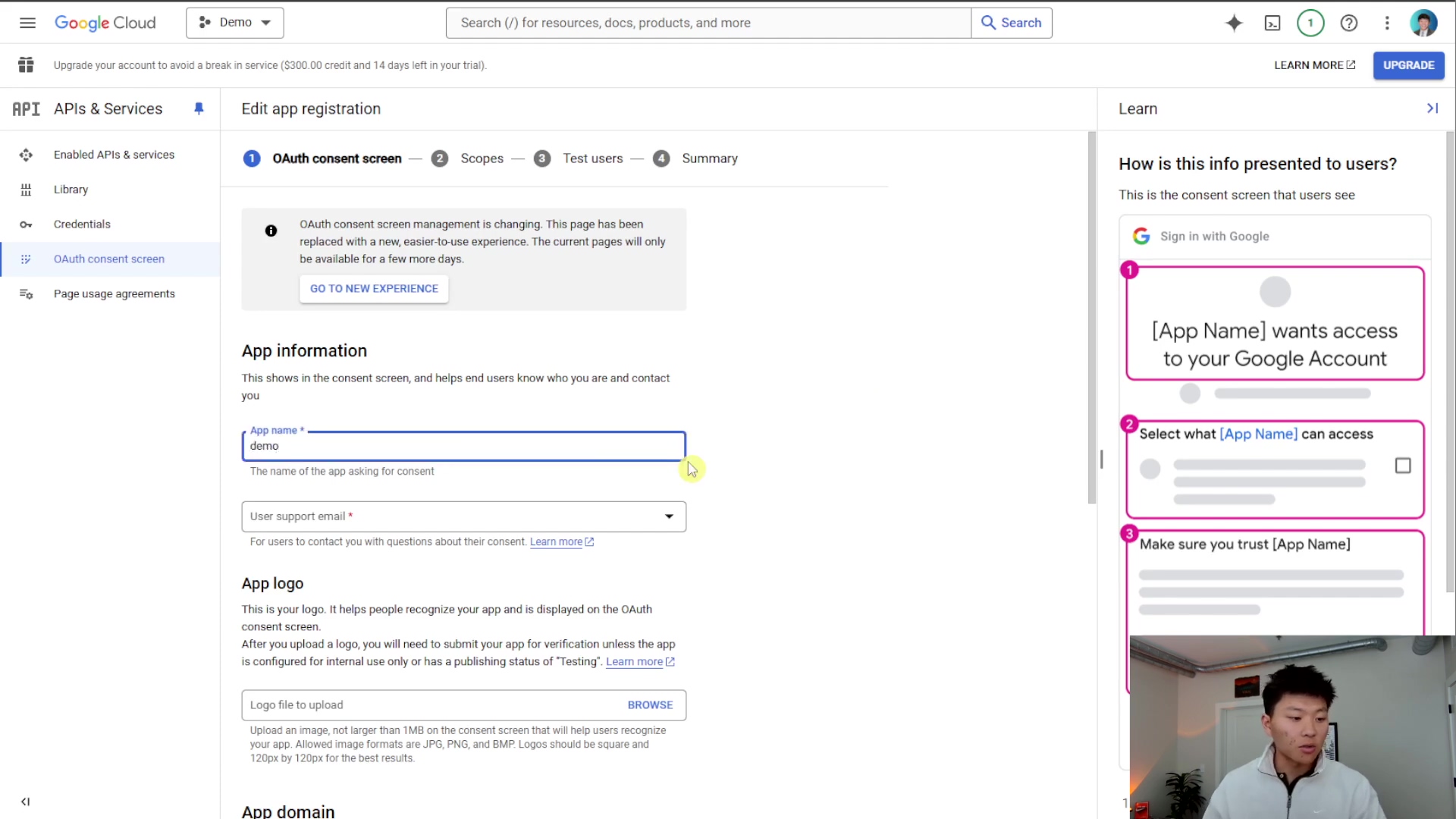This screenshot has width=1456, height=819.
Task: Click 'How is this info presented' heading
Action: click(x=1257, y=164)
